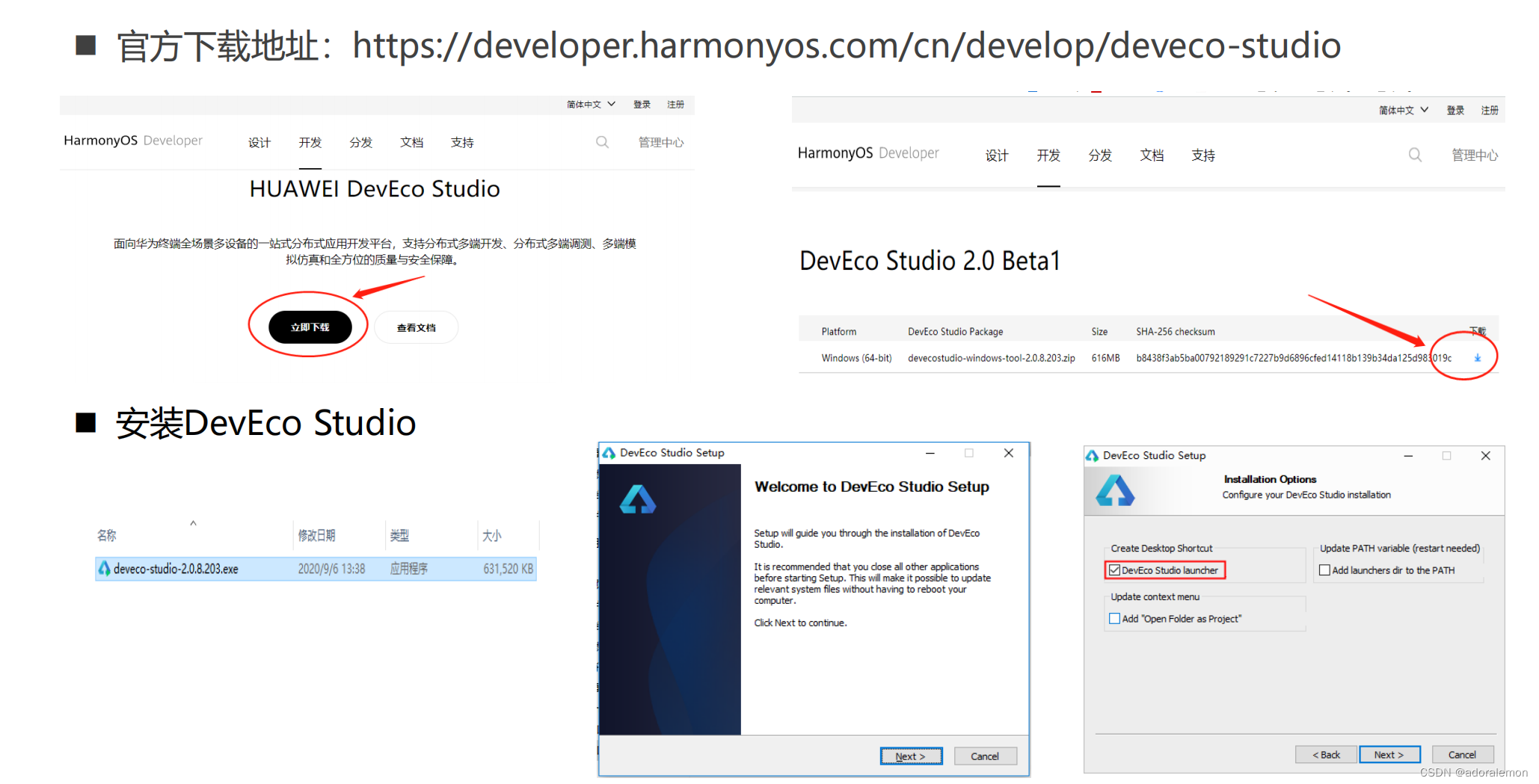The height and width of the screenshot is (784, 1539).
Task: Click large DevEco logo on Welcome setup banner
Action: (638, 499)
